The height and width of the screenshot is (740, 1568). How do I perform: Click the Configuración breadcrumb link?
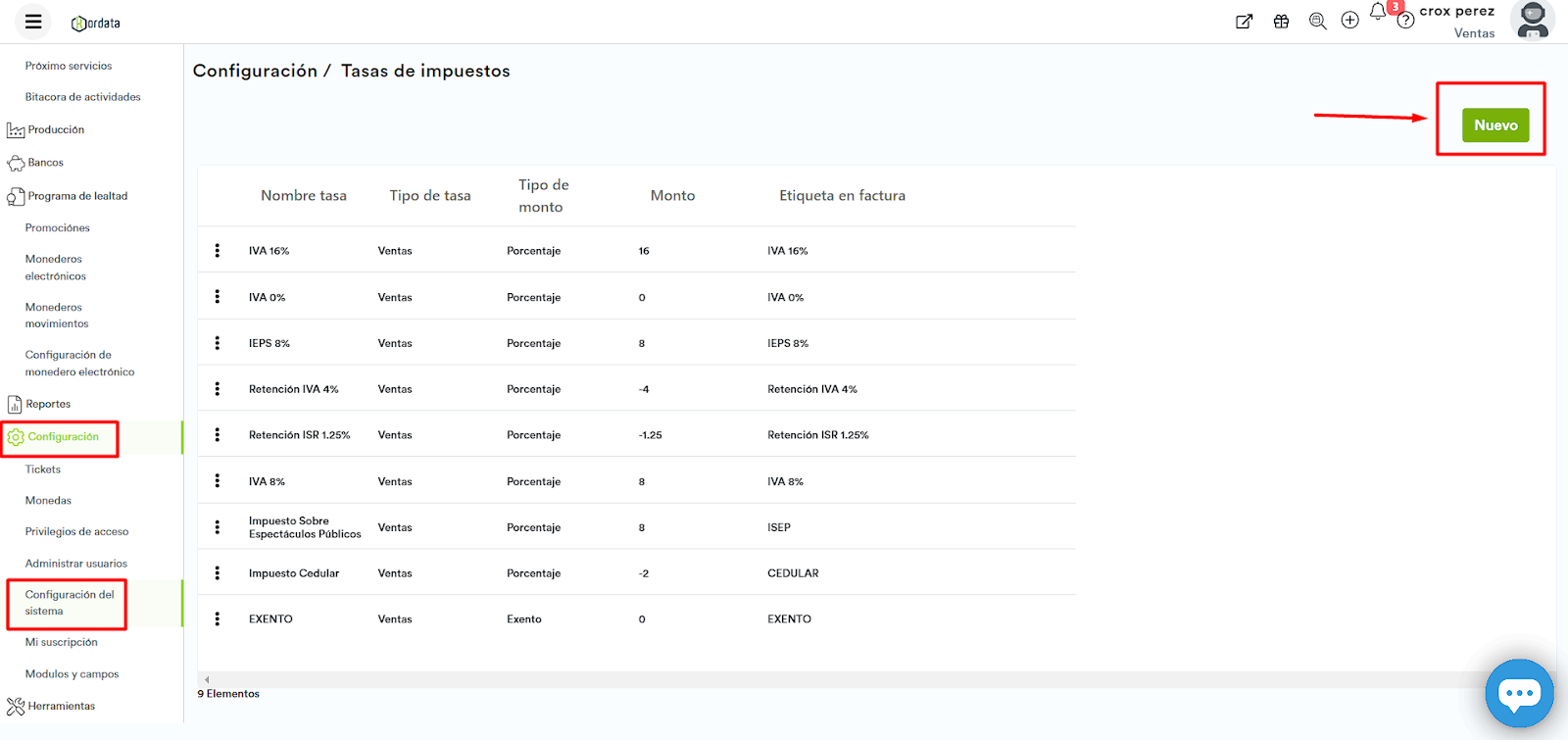255,71
